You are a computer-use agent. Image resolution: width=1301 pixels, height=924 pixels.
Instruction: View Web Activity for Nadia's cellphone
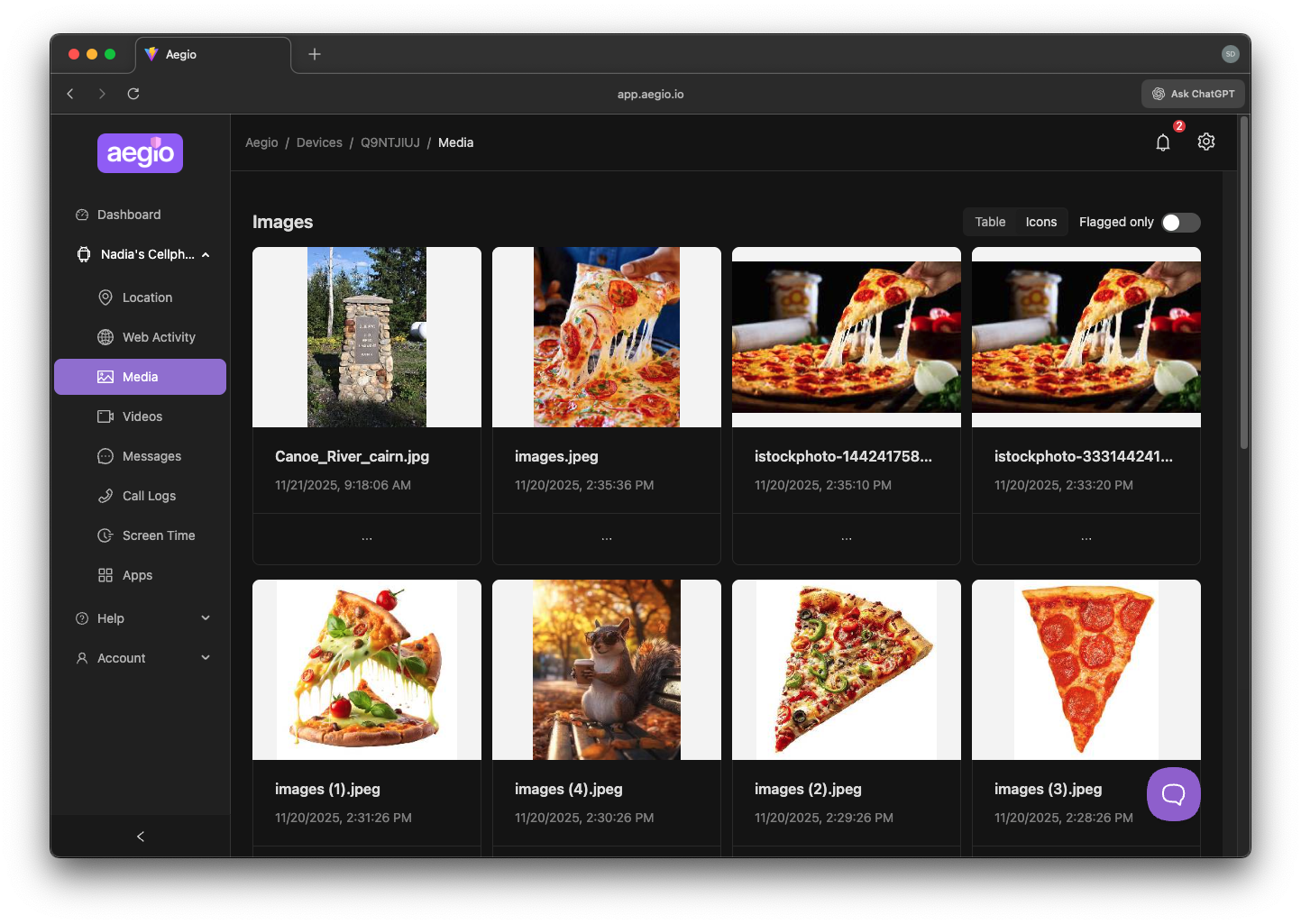point(159,337)
